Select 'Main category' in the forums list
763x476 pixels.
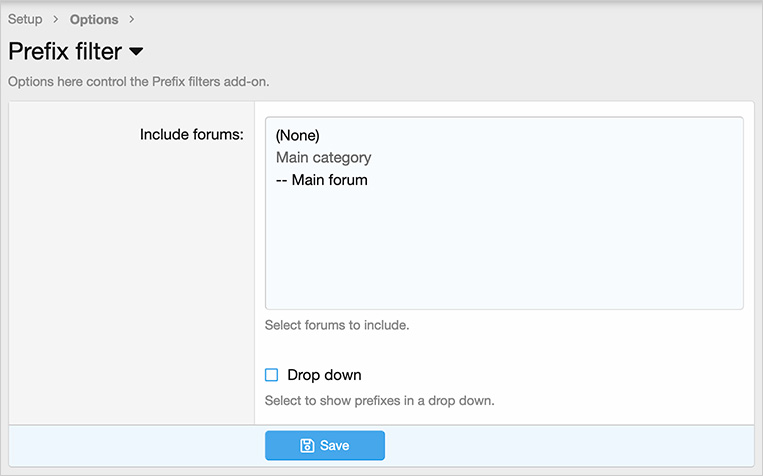coord(323,157)
